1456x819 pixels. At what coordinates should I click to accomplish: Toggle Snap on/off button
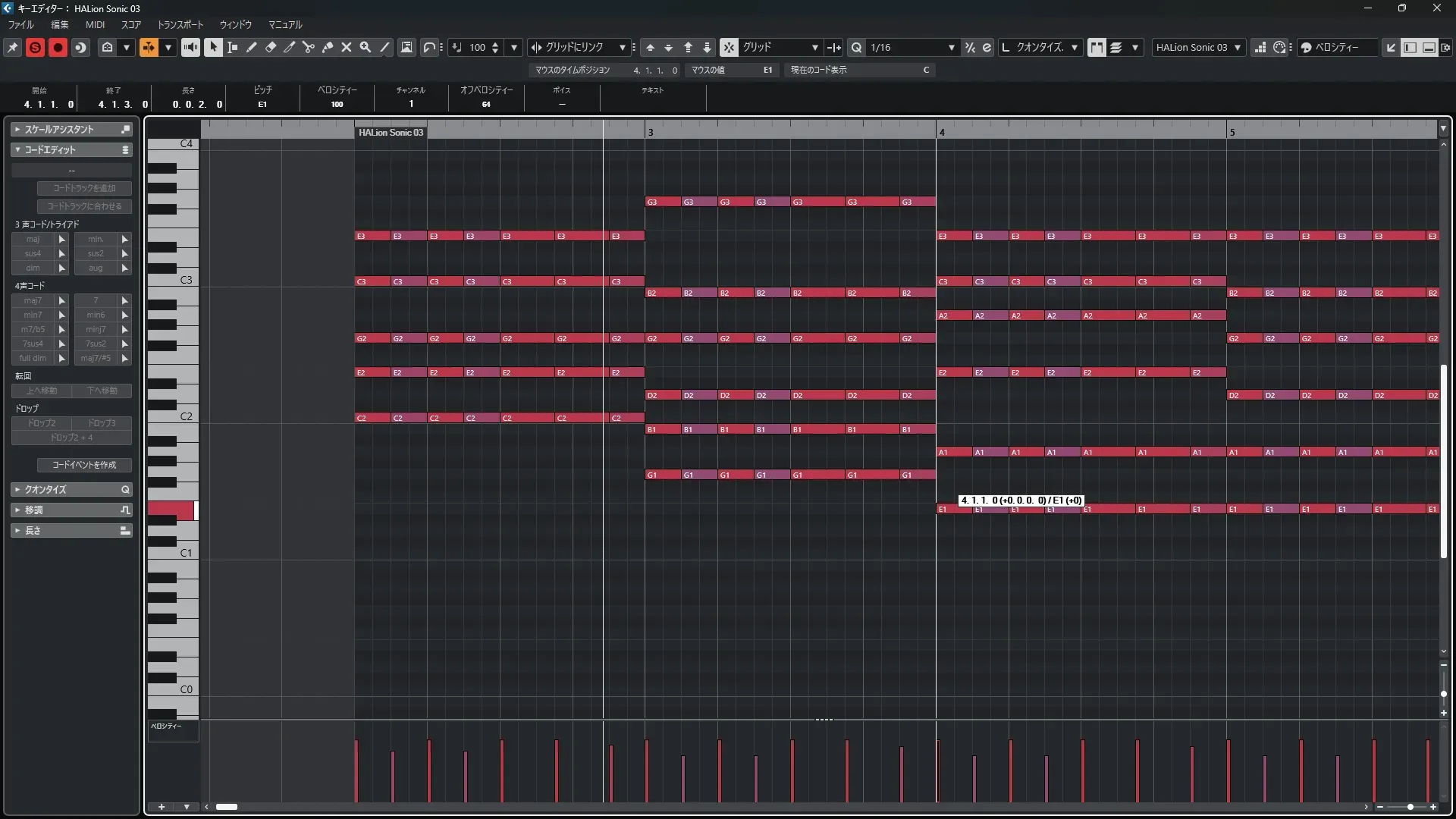[728, 47]
